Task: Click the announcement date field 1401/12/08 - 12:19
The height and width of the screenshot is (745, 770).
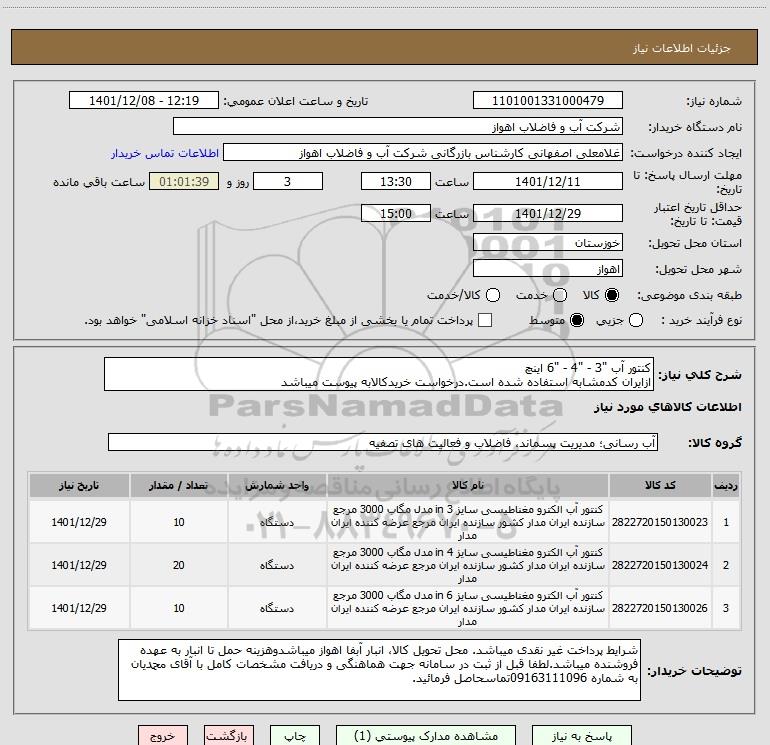Action: point(144,101)
